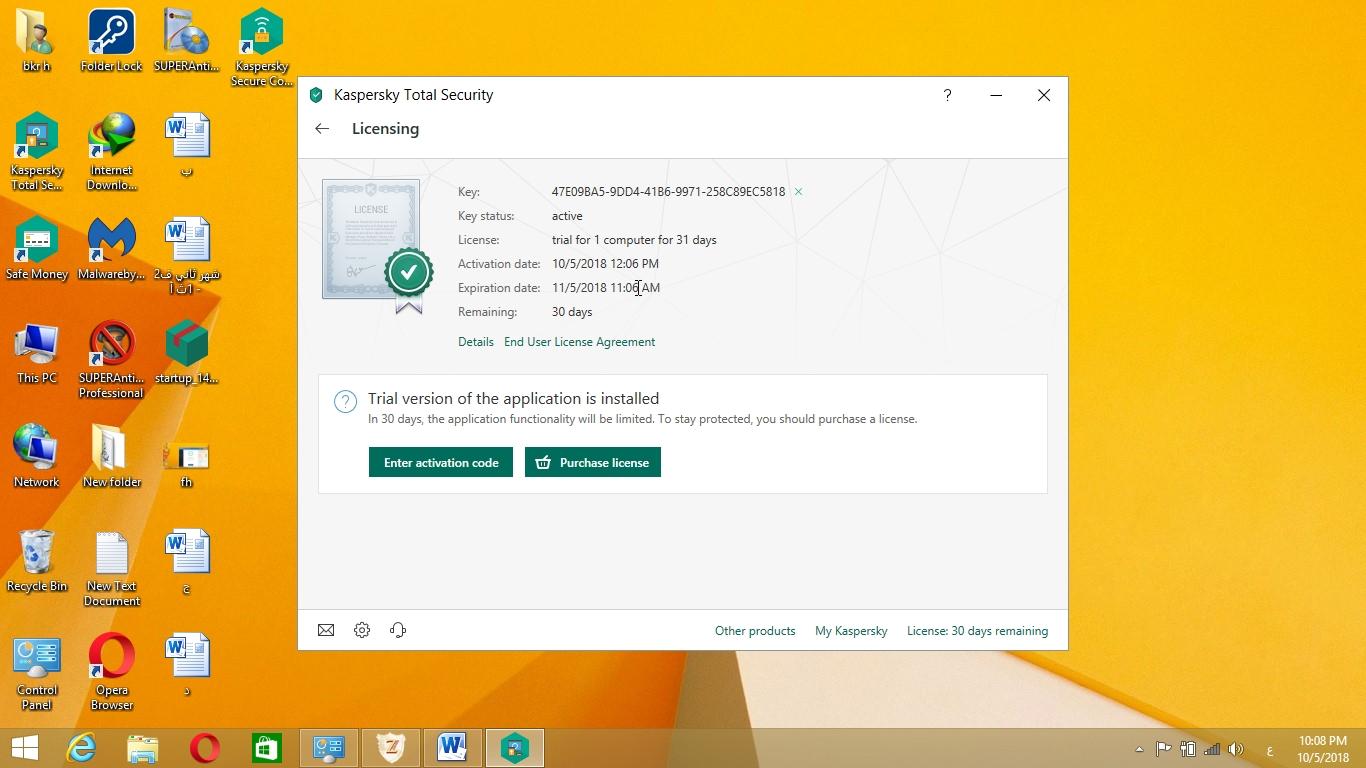Screen dimensions: 1366x768
Task: Select Opera Browser desktop shortcut
Action: click(111, 672)
